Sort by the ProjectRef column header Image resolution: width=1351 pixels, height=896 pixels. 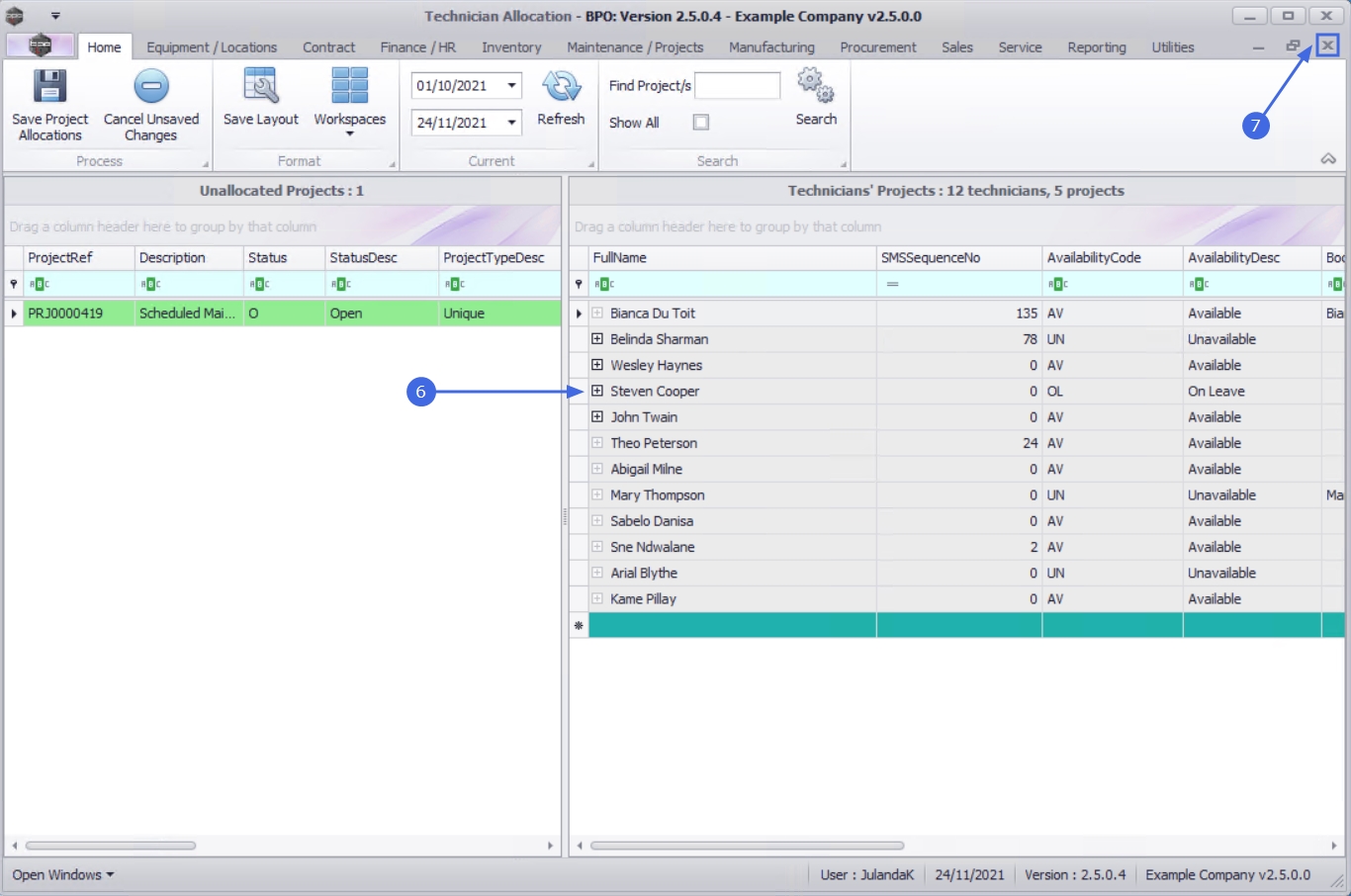(x=79, y=258)
